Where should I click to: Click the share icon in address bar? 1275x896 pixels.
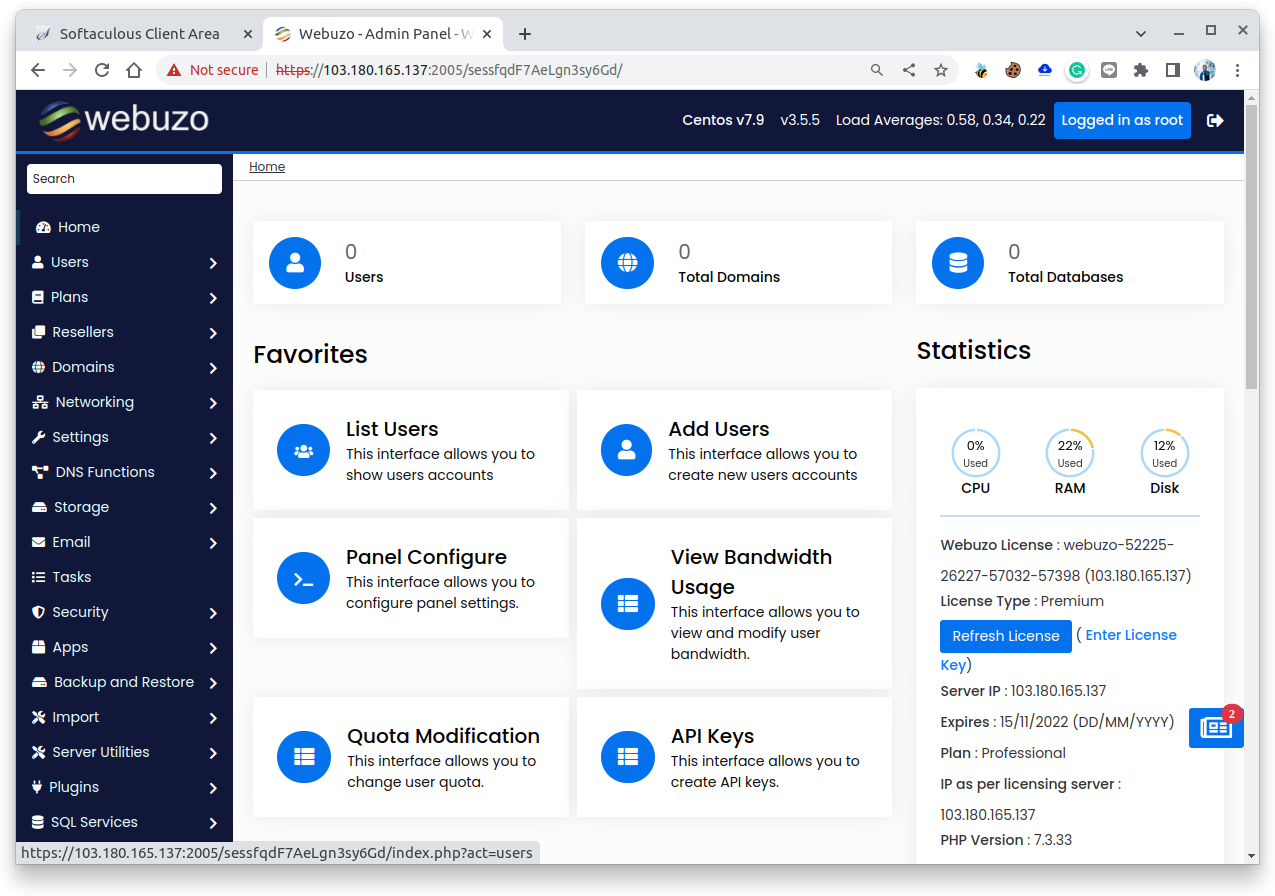click(909, 70)
